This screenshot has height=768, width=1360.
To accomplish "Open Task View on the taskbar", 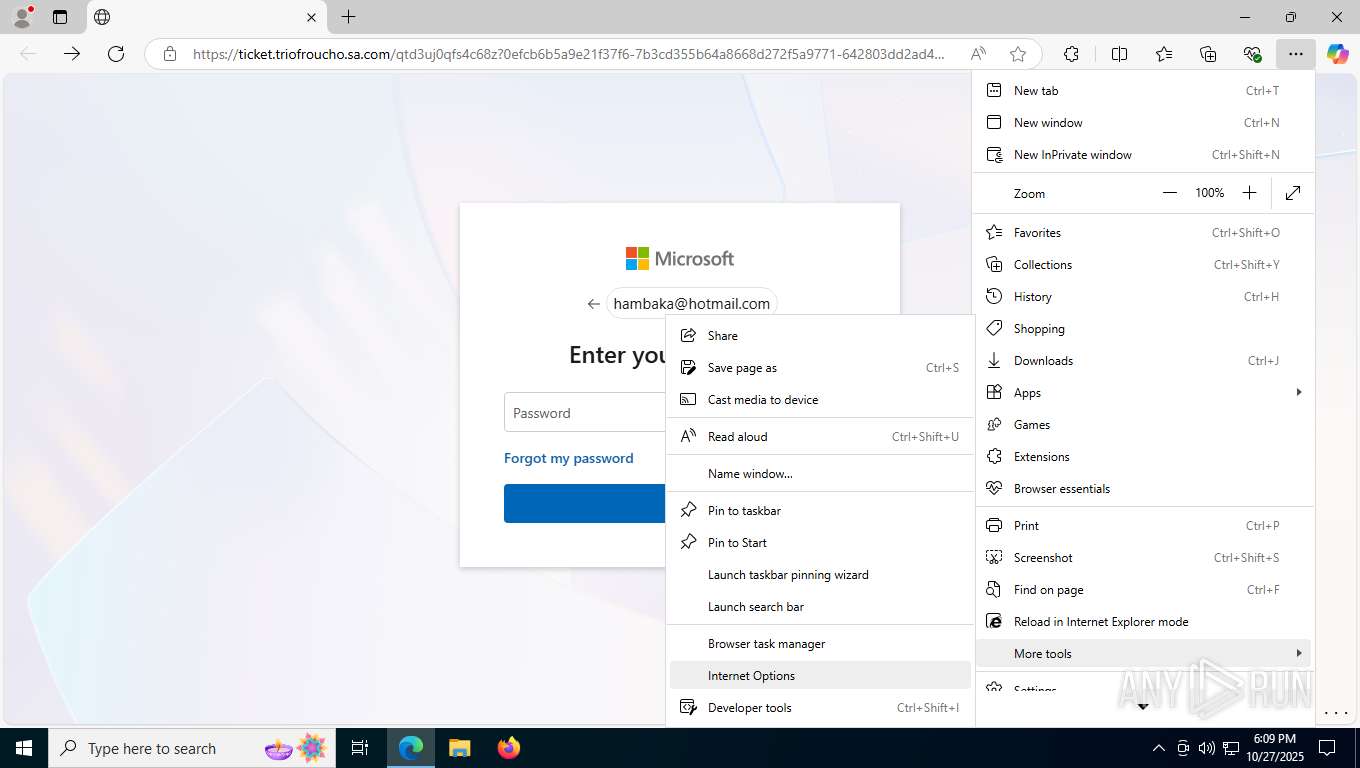I will 360,748.
